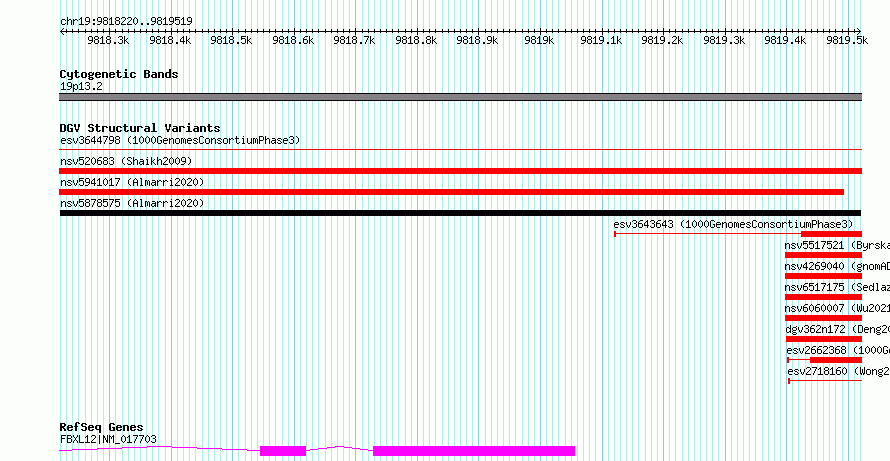Click the 9819k ruler tick label
This screenshot has width=890, height=461.
(x=539, y=40)
